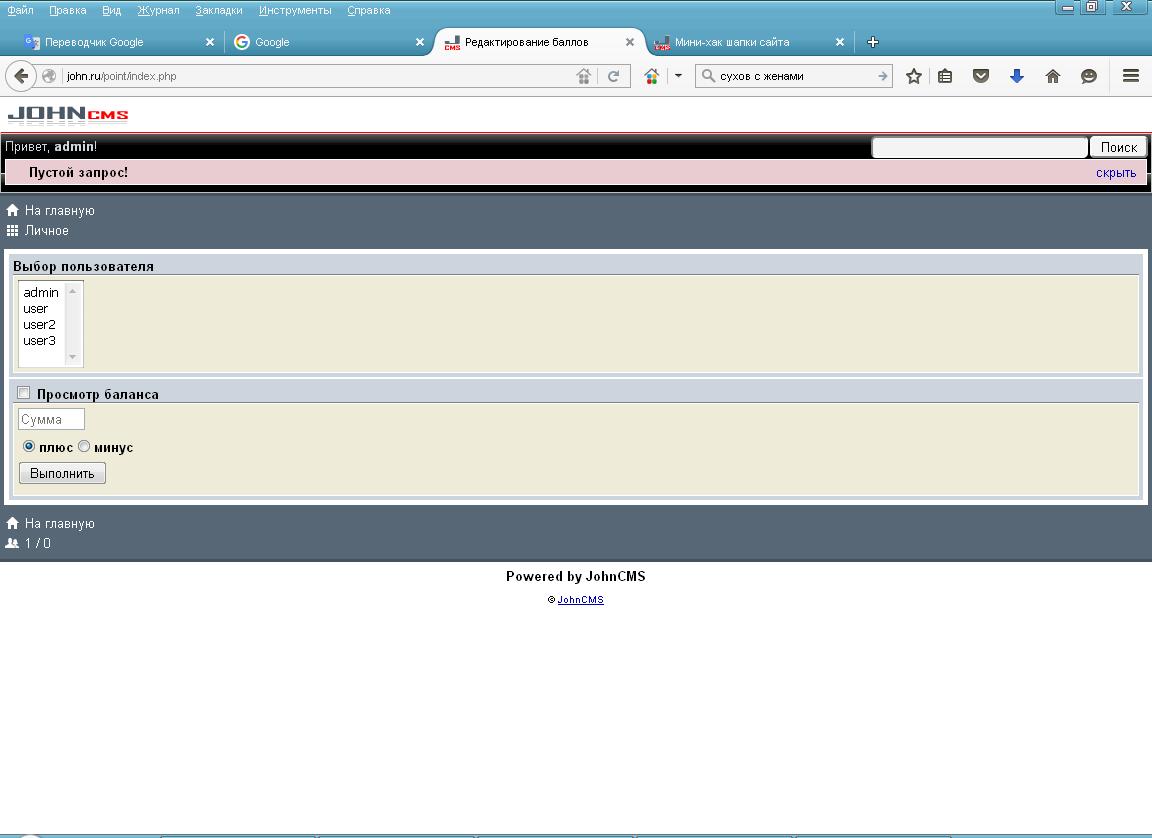Open the Справка menu
This screenshot has height=838, width=1152.
369,10
